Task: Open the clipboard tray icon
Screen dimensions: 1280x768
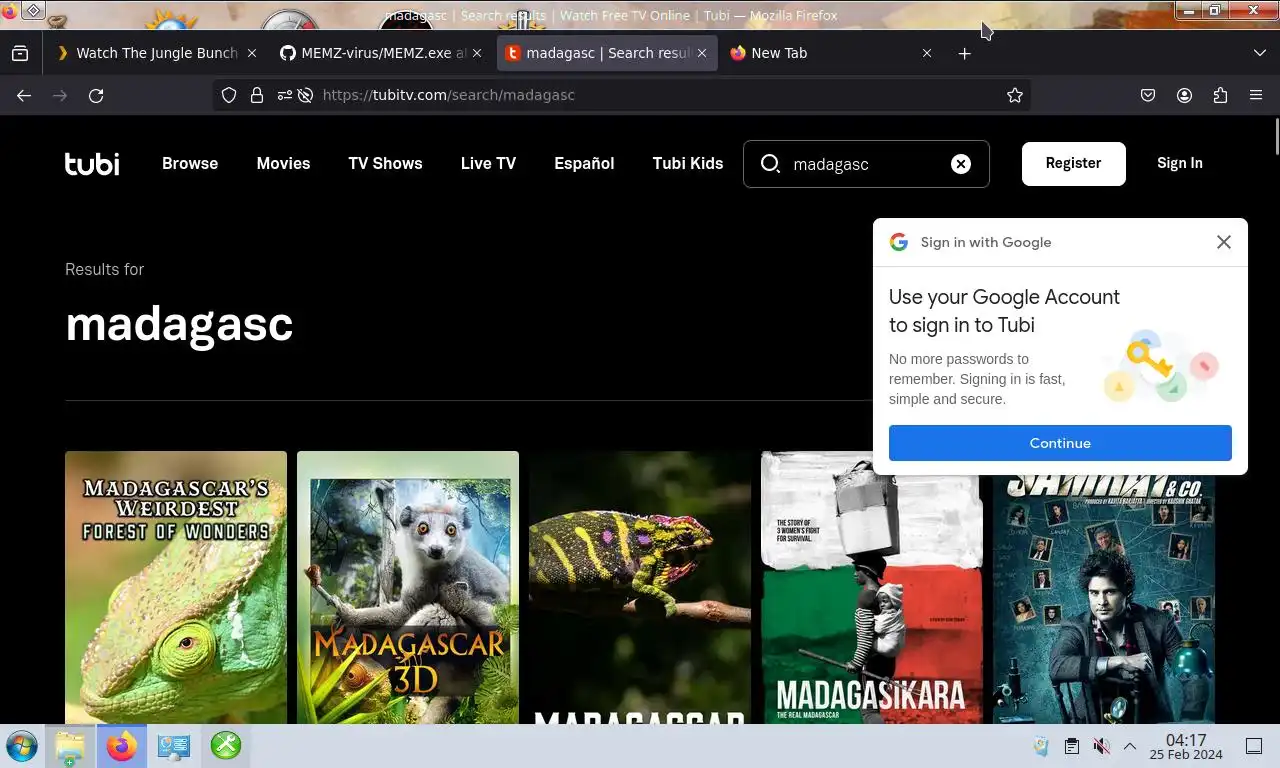Action: click(x=1071, y=746)
